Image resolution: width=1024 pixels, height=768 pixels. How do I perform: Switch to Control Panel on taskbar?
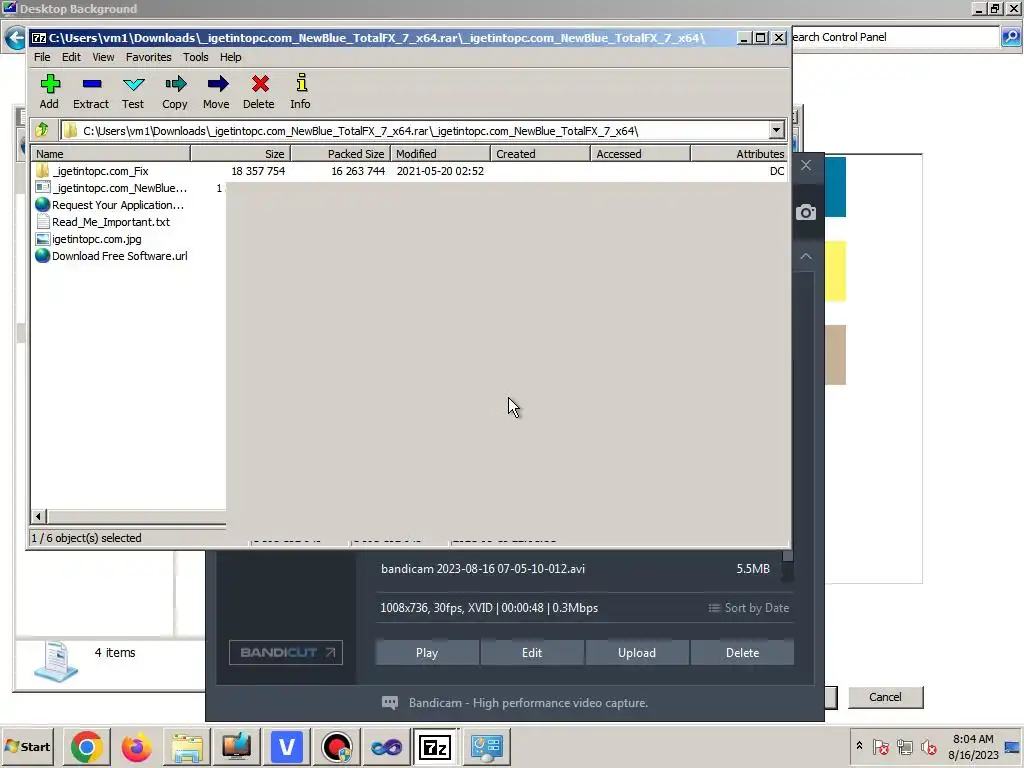(487, 747)
